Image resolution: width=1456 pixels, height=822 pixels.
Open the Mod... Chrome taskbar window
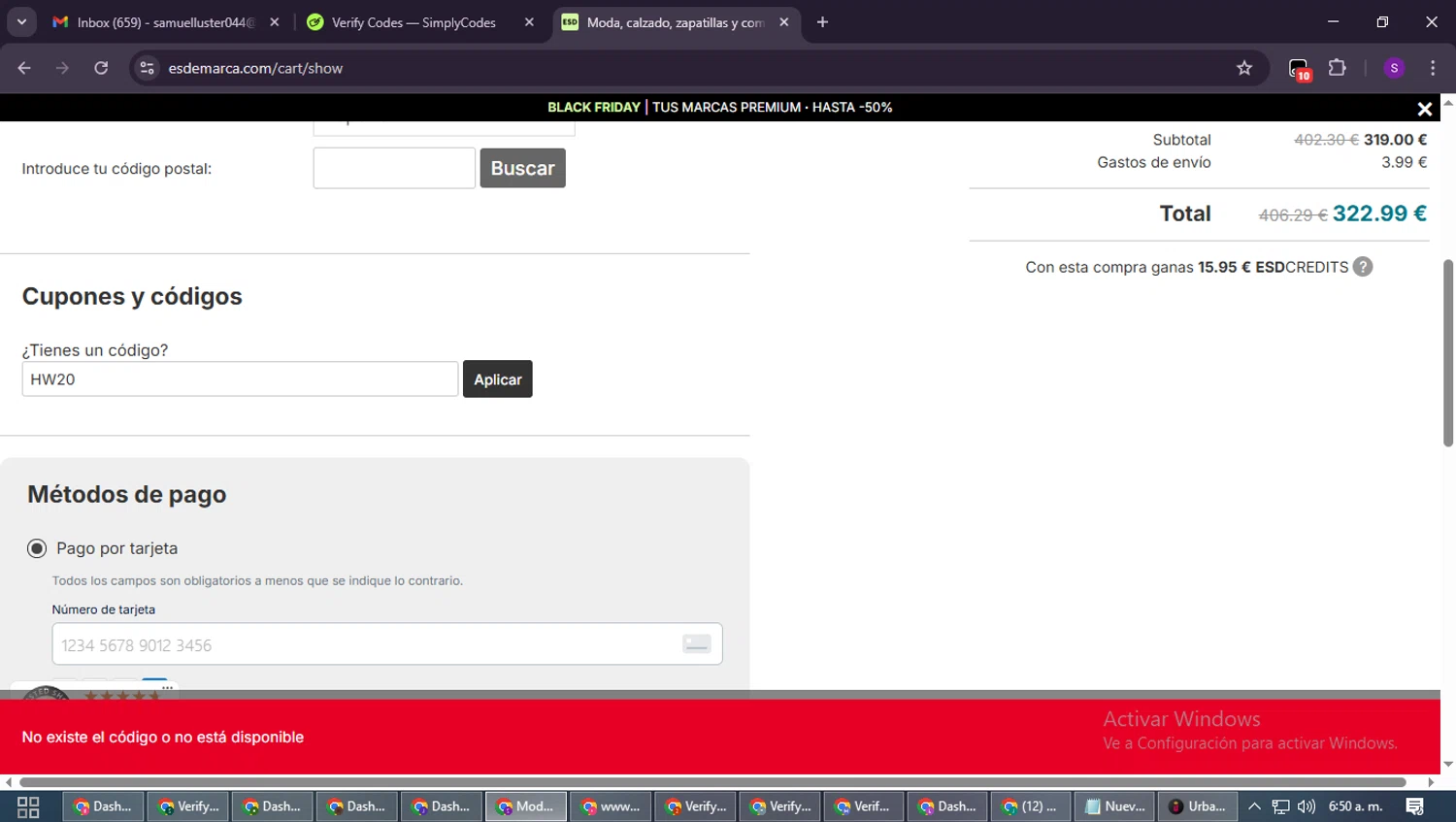click(525, 806)
